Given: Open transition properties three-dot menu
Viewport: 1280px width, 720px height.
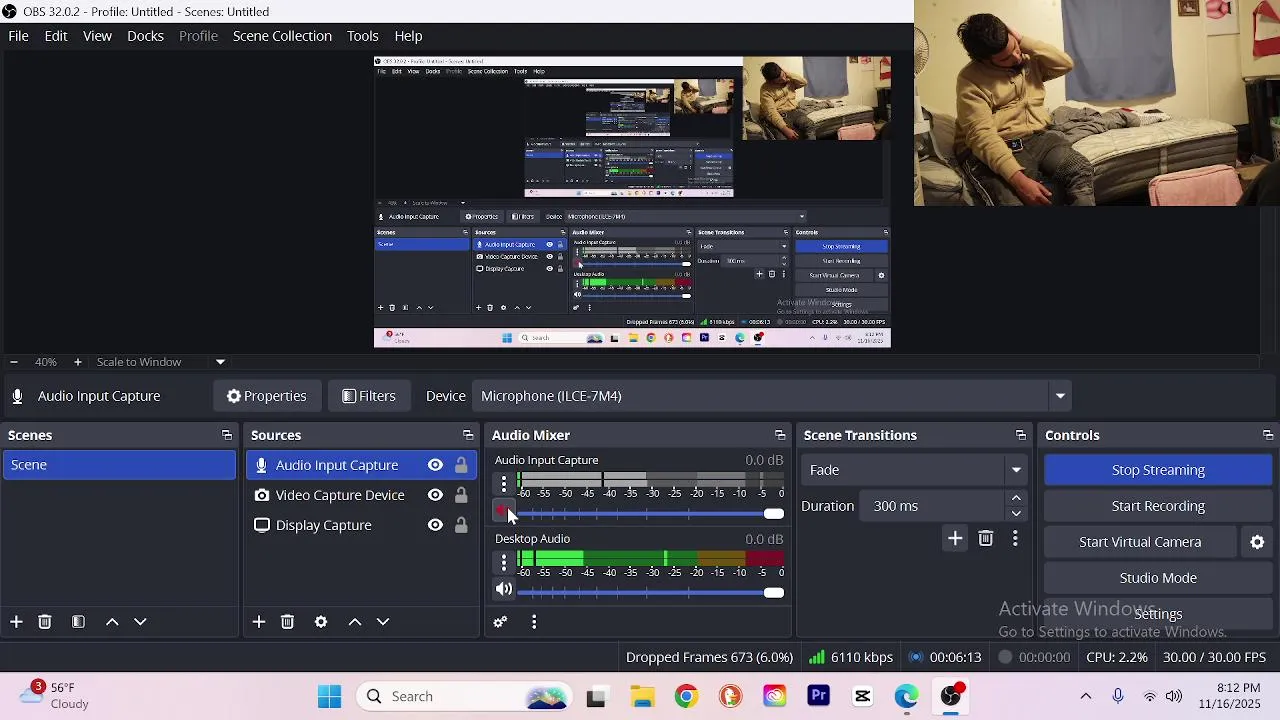Looking at the screenshot, I should click(1015, 539).
